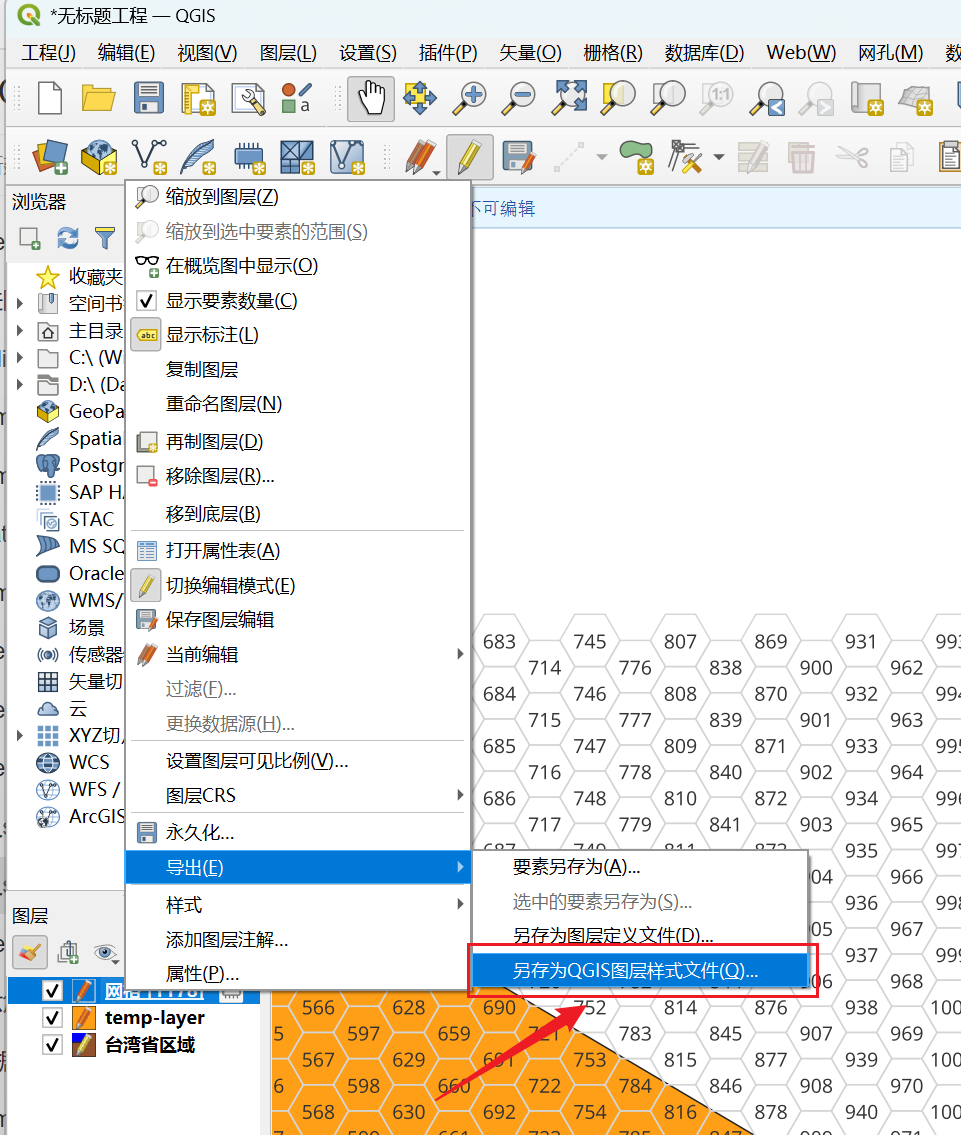
Task: Click the New Temporary Scratch Layer icon
Action: pyautogui.click(x=248, y=158)
